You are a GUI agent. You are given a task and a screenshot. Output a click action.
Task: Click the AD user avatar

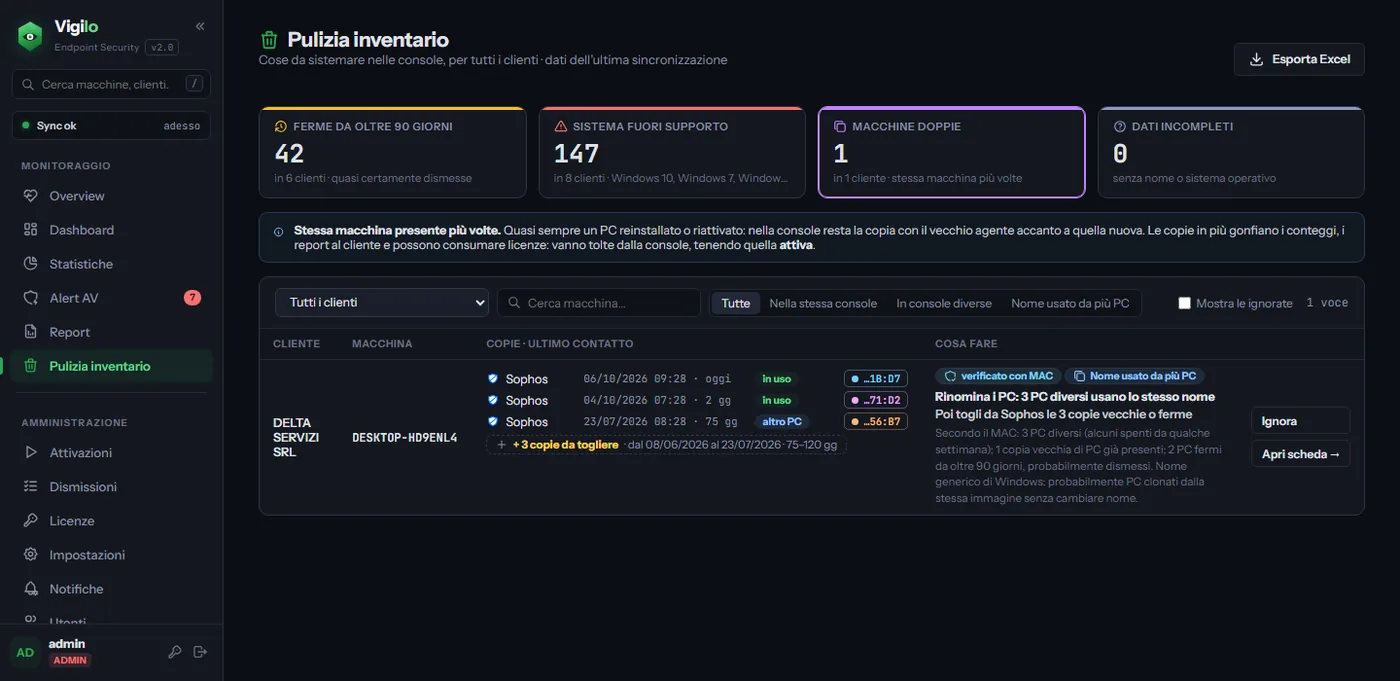click(x=25, y=652)
